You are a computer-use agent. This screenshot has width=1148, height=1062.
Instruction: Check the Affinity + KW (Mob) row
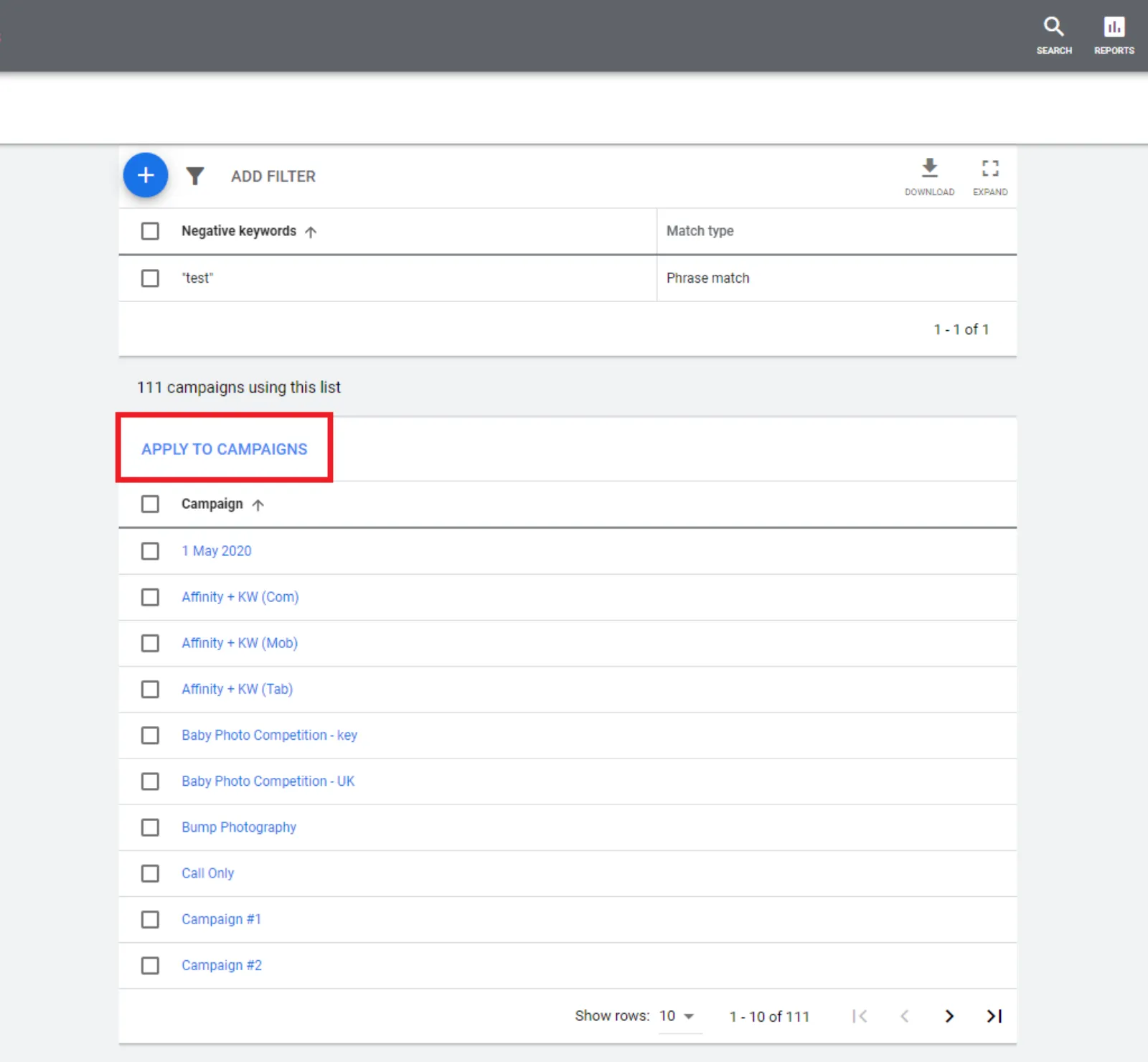[150, 643]
